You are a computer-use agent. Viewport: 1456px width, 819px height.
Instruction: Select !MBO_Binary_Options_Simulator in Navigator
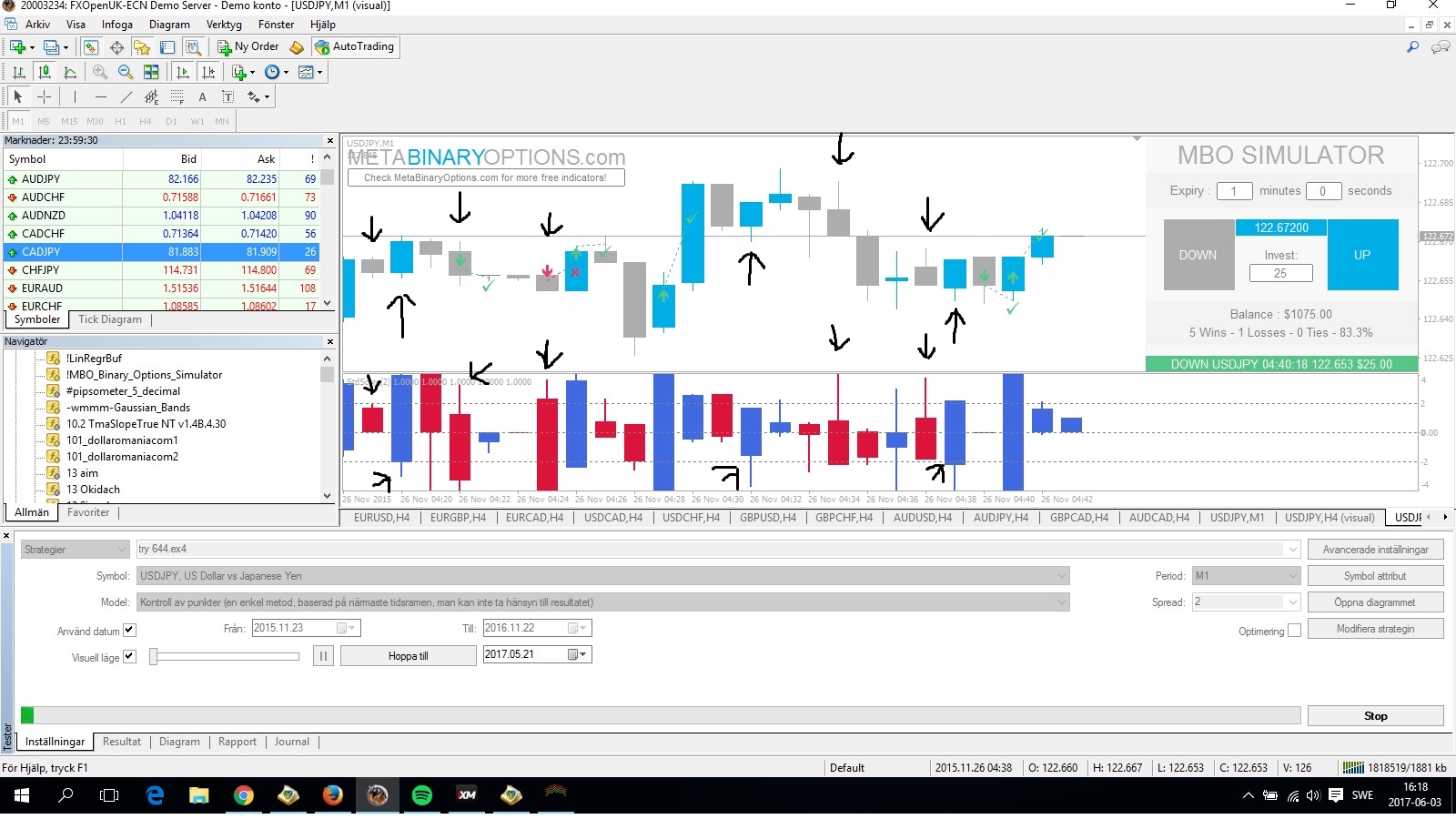coord(144,375)
